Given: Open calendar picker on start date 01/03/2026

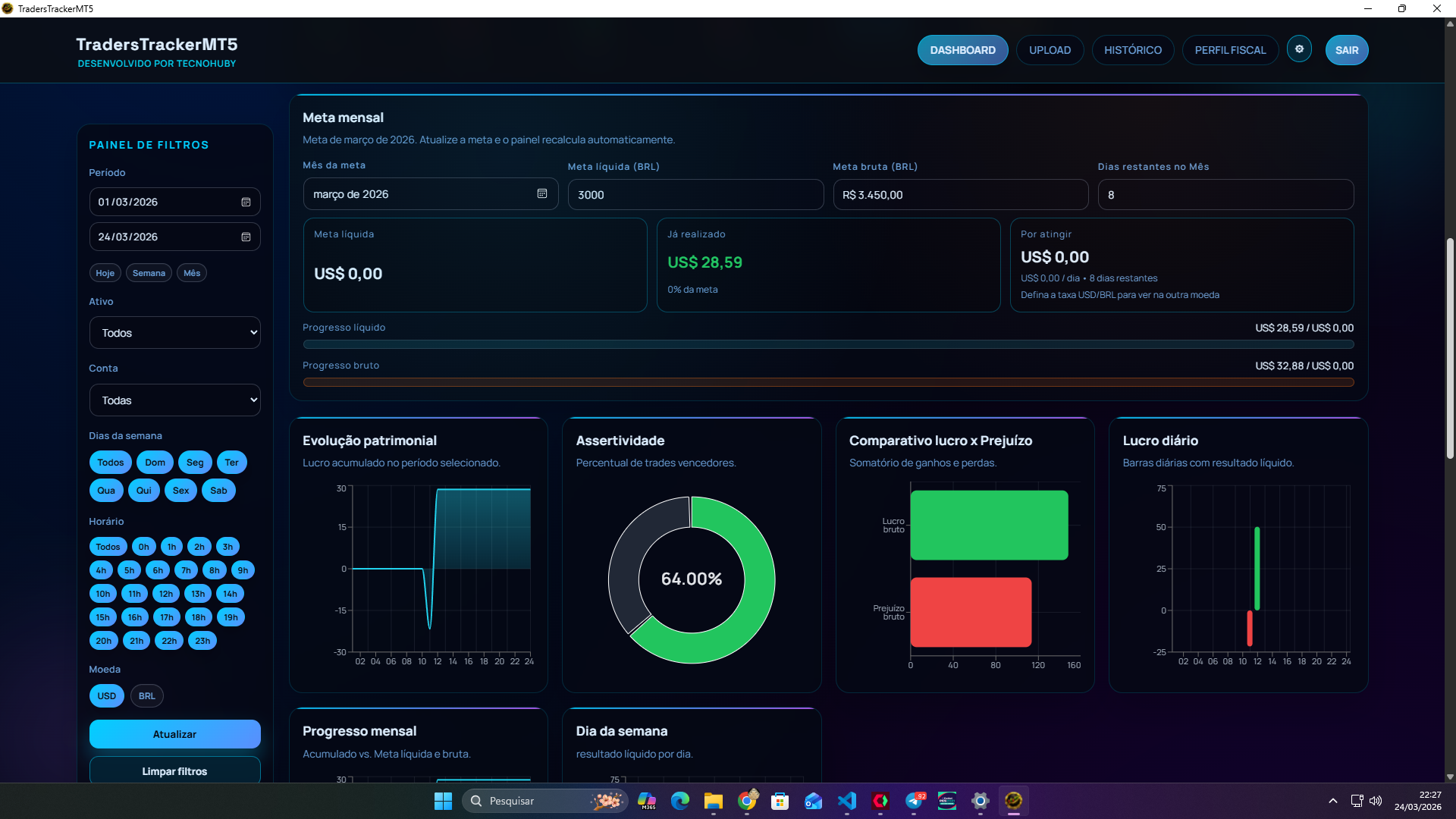Looking at the screenshot, I should pyautogui.click(x=246, y=202).
